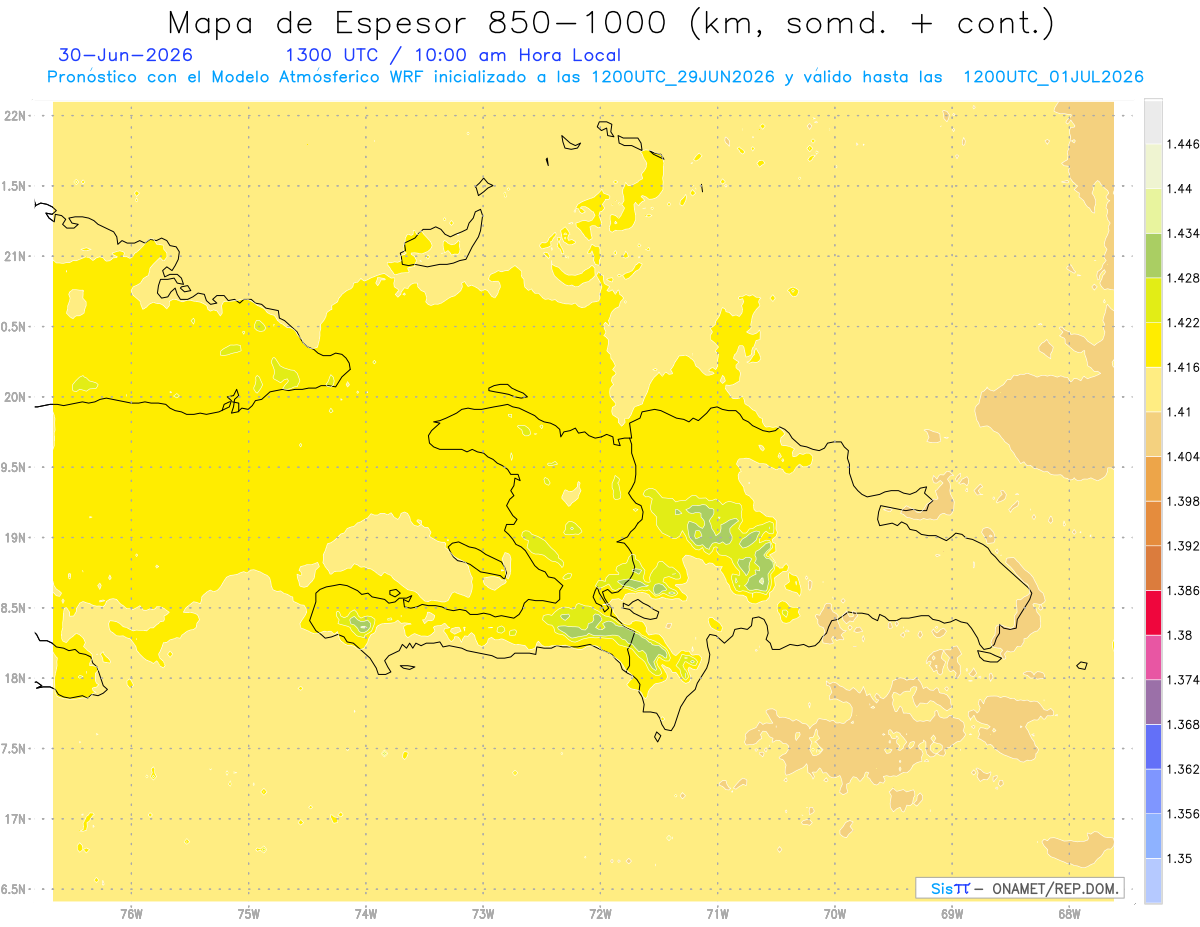Click the '70W' longitude label

point(834,915)
